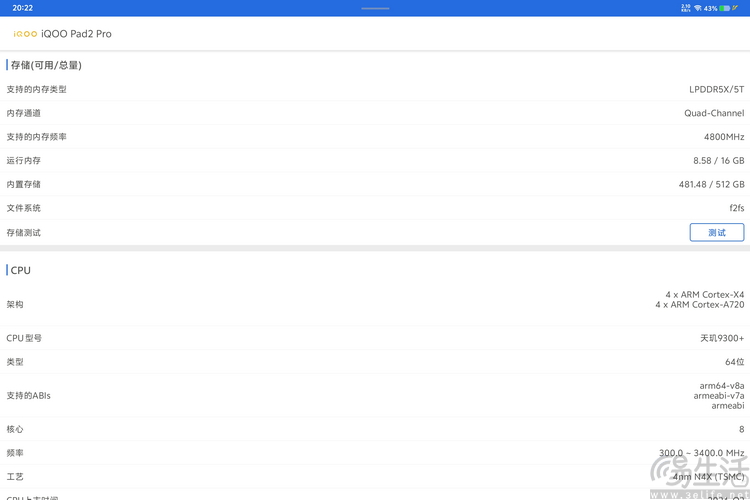750x500 pixels.
Task: Select the 运行内存 8.58 / 16 GB row
Action: (x=375, y=161)
